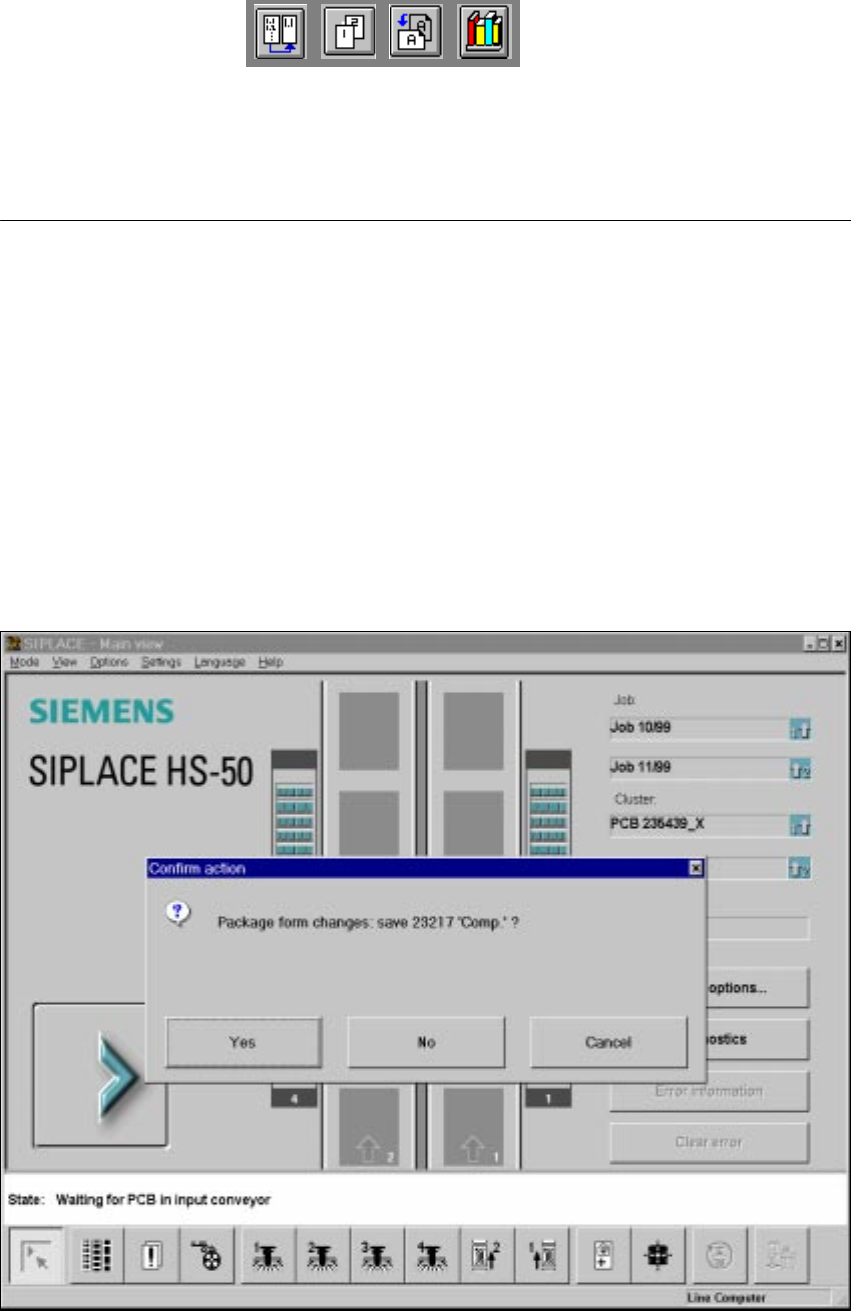Open the Mode menu
Viewport: 851px width, 1311px height.
23,662
